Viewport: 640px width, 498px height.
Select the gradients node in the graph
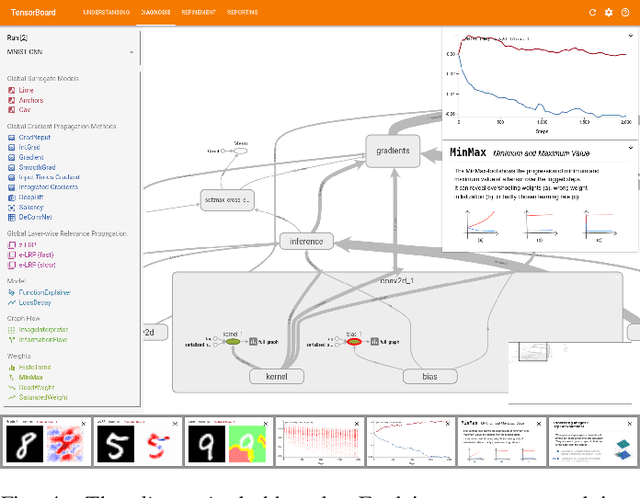tap(392, 151)
